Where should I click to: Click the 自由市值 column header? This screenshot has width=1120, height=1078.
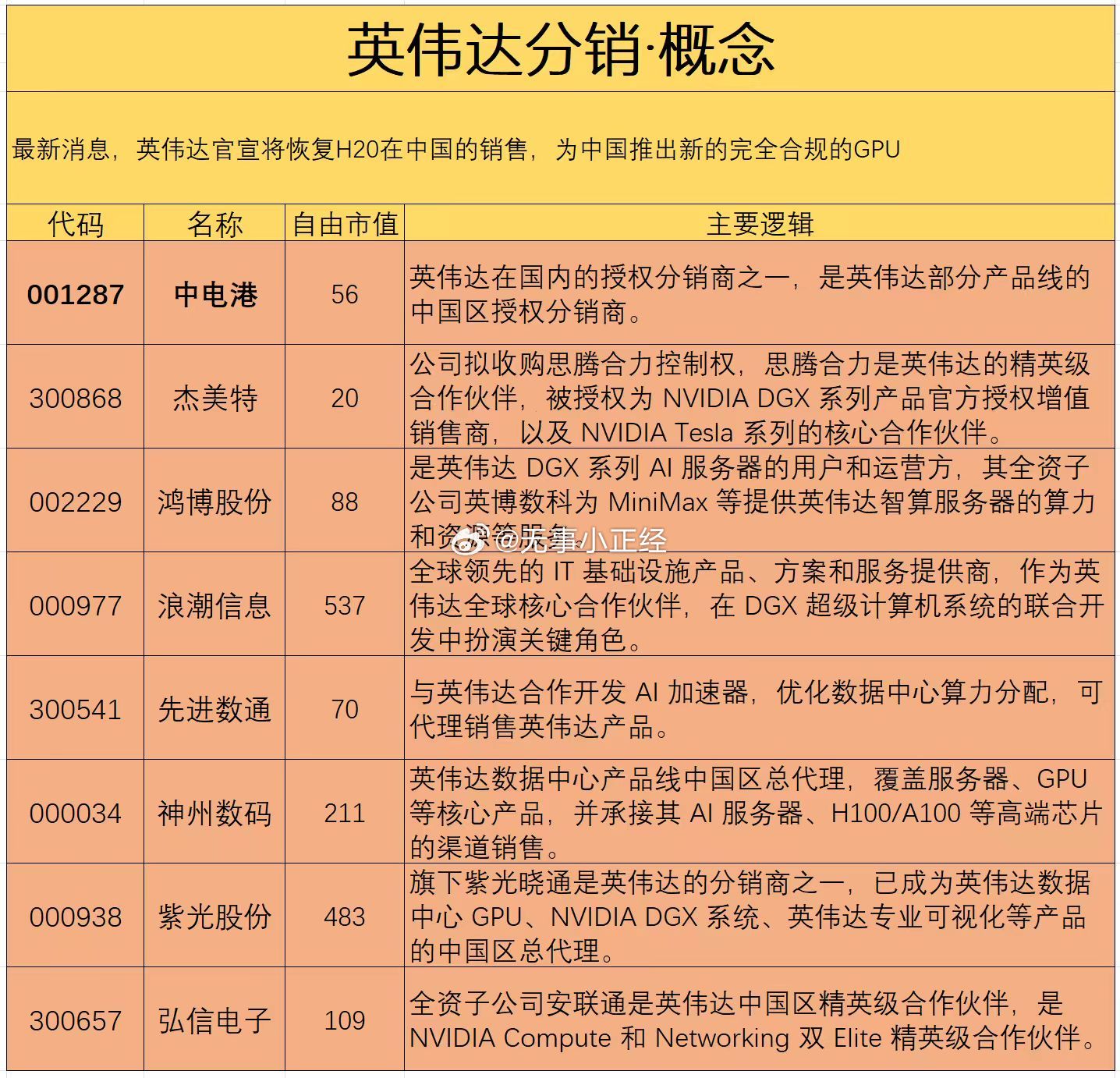pyautogui.click(x=345, y=224)
